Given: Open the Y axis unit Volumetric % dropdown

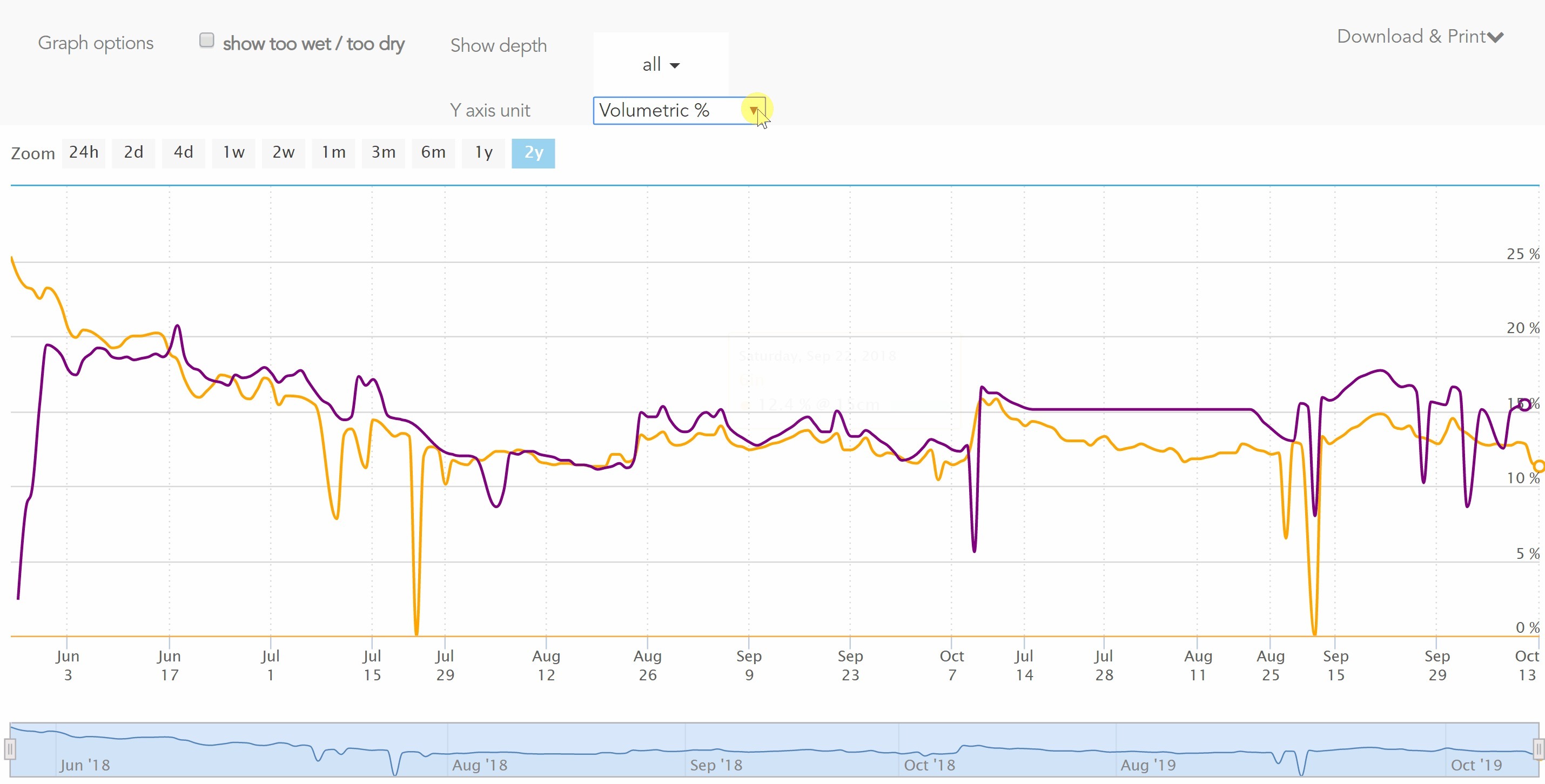Looking at the screenshot, I should click(679, 110).
